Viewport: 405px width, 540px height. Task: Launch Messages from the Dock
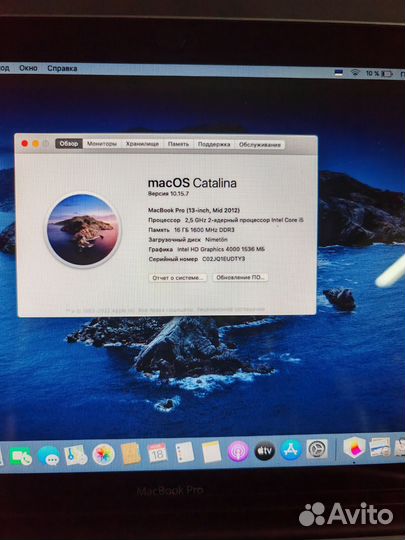coord(49,456)
